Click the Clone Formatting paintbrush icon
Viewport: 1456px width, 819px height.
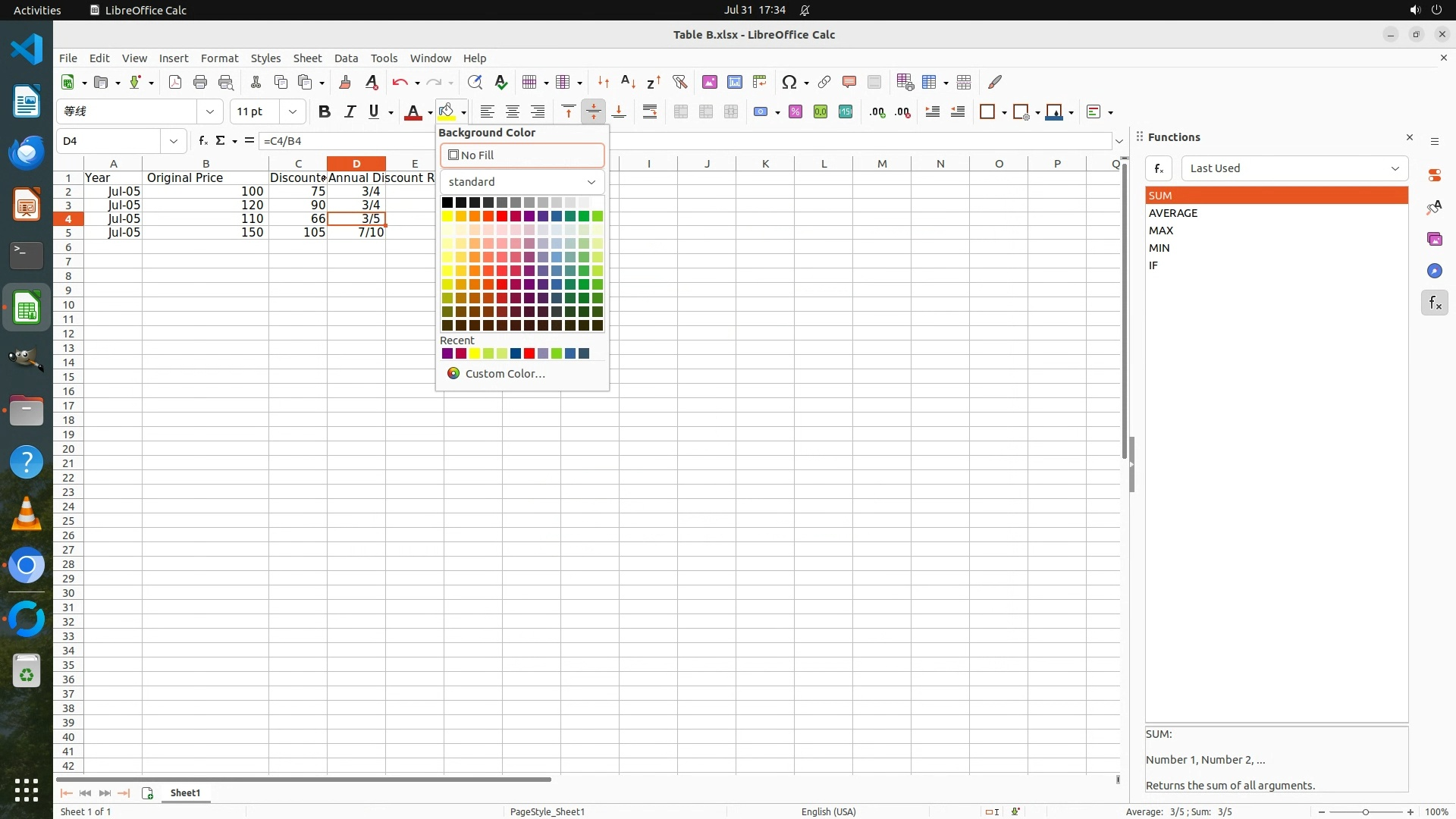pos(345,82)
